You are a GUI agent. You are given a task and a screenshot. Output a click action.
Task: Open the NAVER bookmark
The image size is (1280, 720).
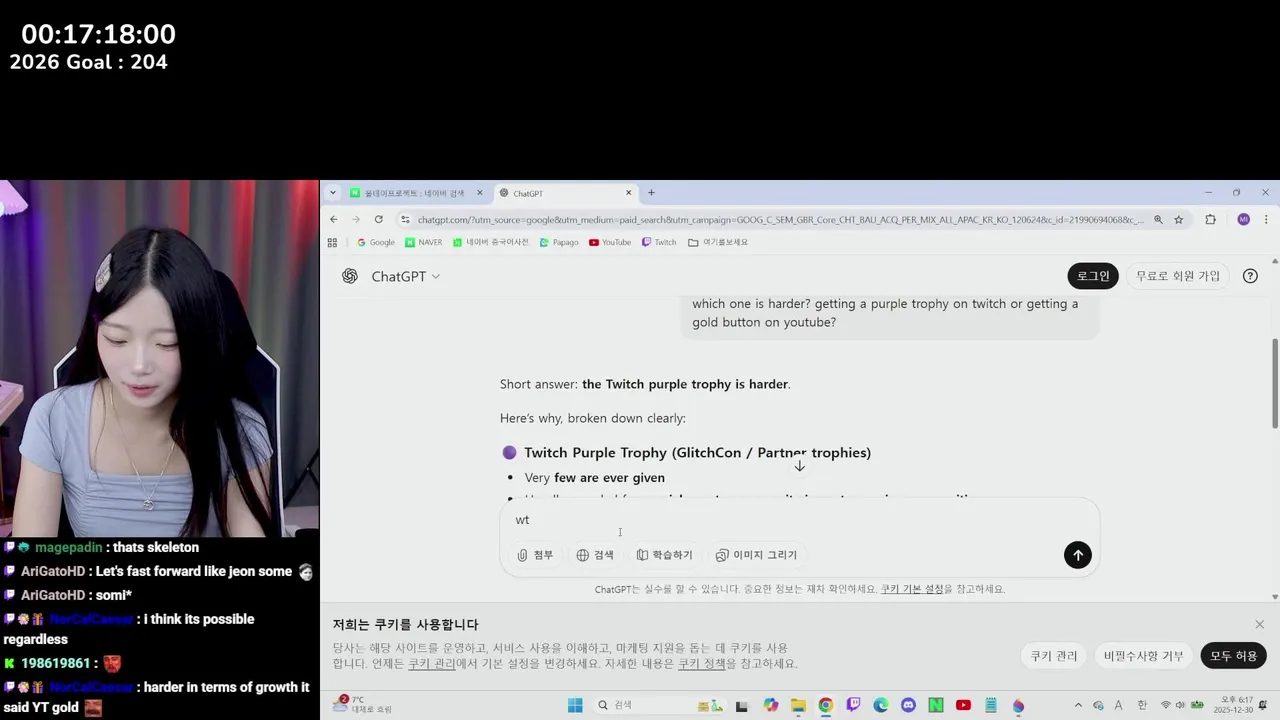tap(424, 242)
